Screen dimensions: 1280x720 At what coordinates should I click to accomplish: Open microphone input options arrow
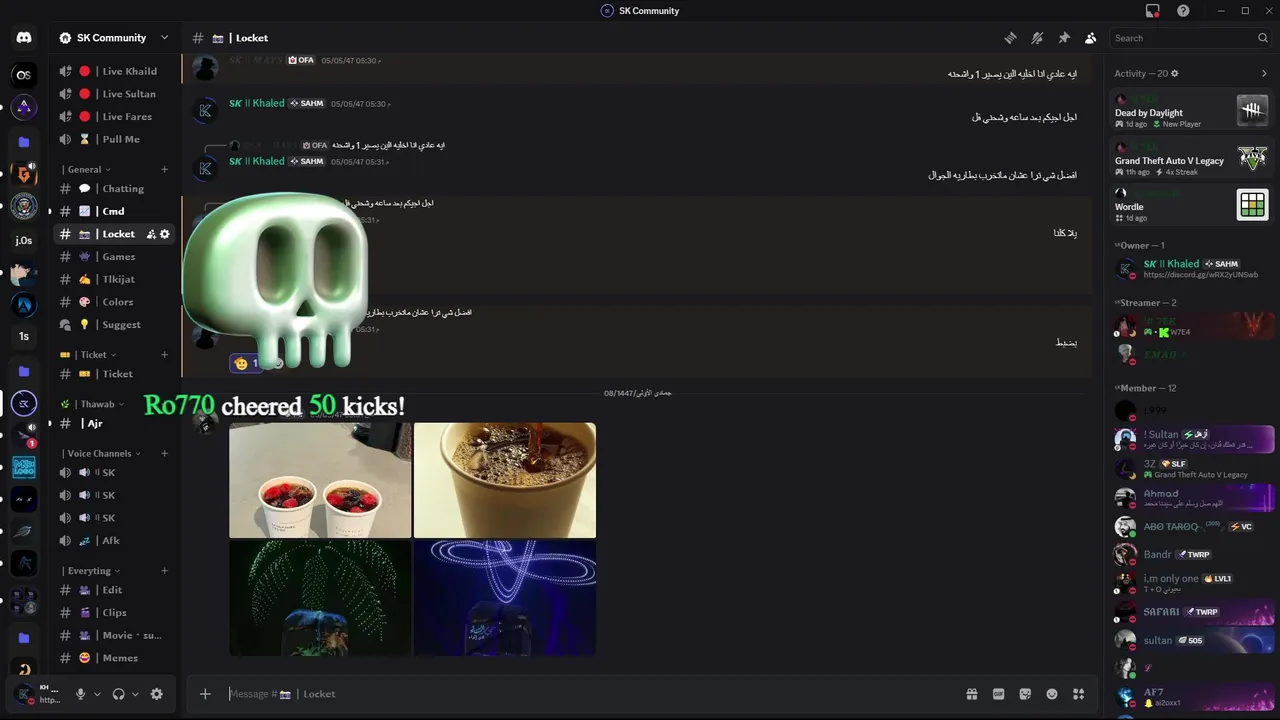[x=97, y=694]
